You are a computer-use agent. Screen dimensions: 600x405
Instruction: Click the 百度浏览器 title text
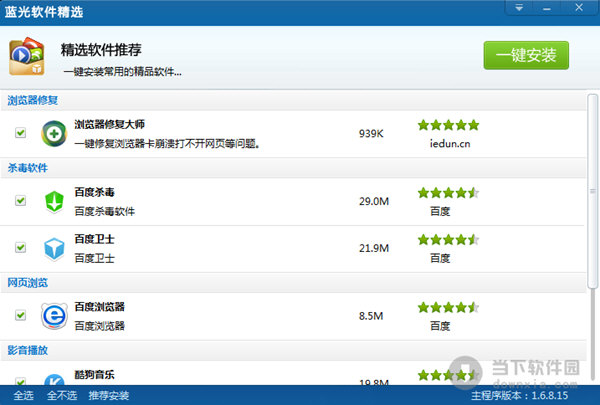pos(99,307)
